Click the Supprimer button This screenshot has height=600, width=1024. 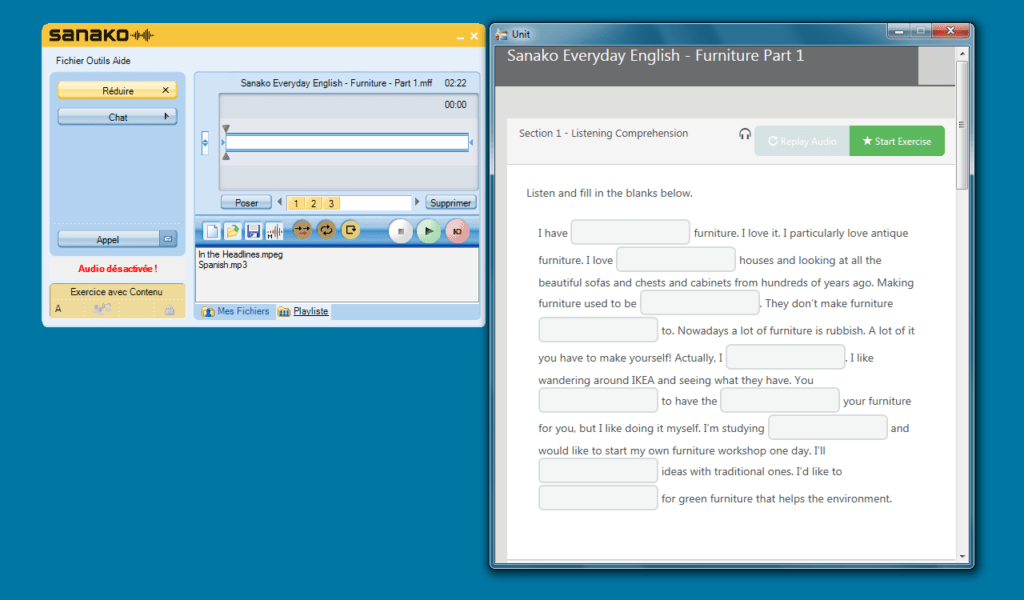[x=450, y=203]
